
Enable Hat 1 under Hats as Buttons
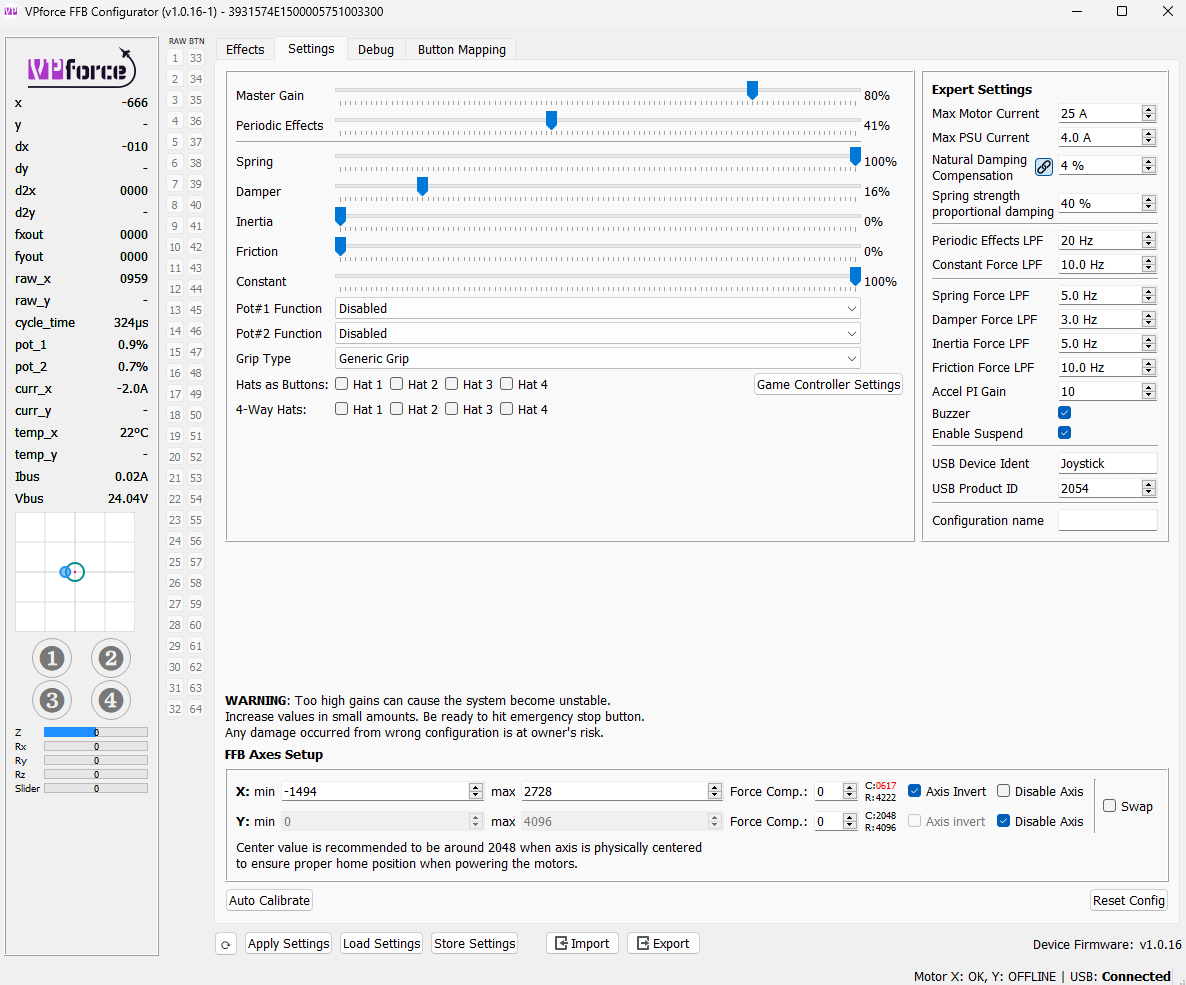point(342,384)
